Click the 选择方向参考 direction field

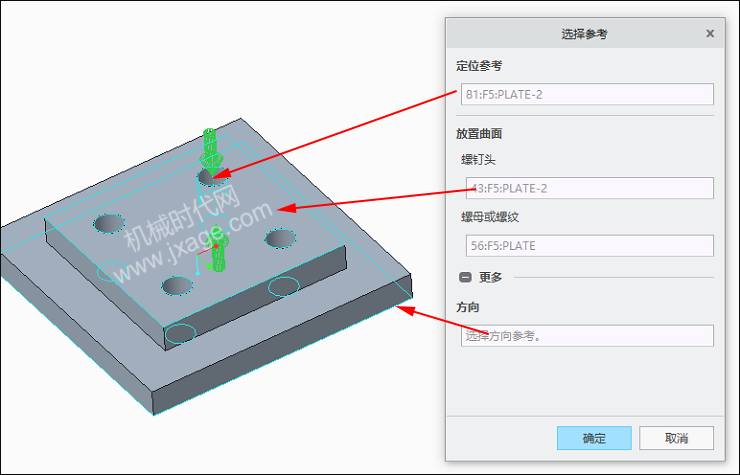[x=587, y=336]
